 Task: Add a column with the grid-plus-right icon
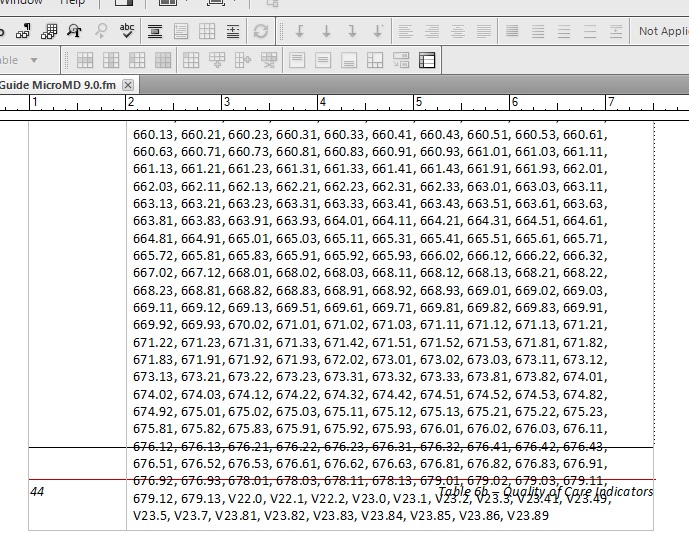[x=243, y=60]
